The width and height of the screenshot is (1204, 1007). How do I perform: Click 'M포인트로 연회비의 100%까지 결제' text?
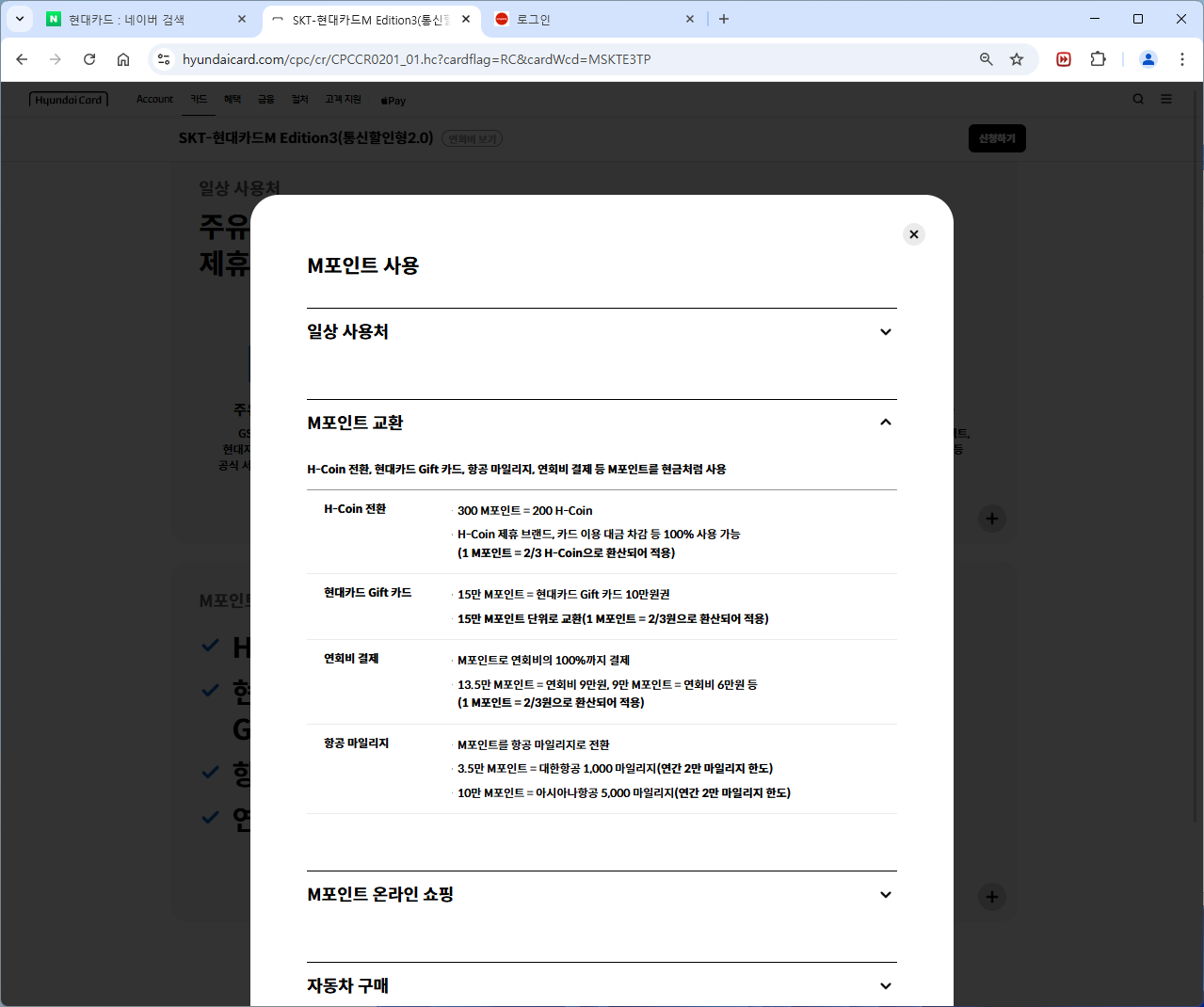pyautogui.click(x=543, y=661)
